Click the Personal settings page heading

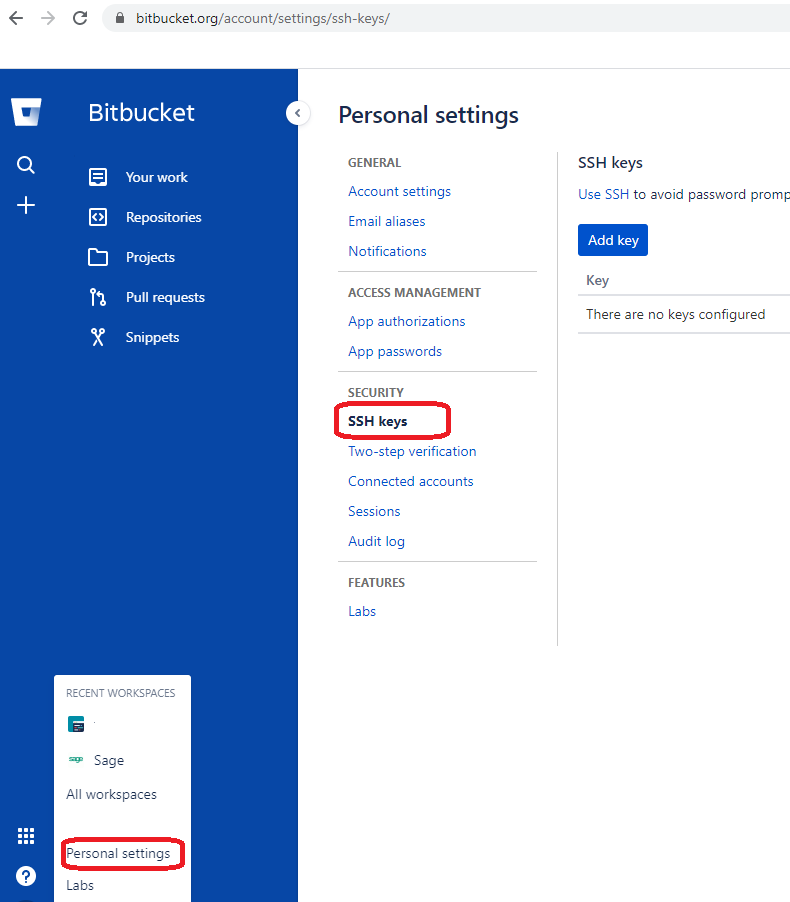coord(429,115)
